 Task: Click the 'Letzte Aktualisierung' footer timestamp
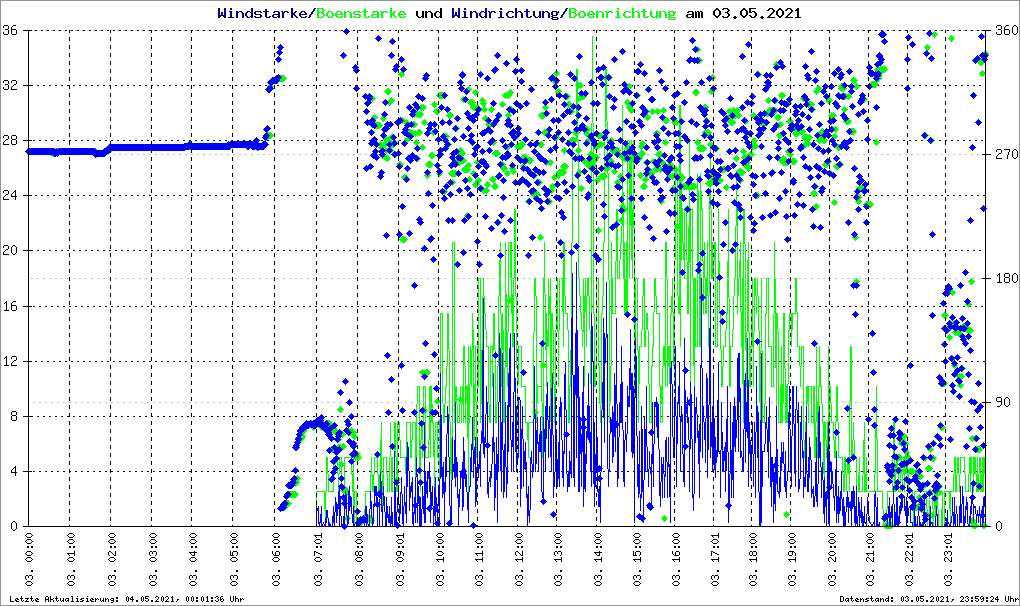127,599
